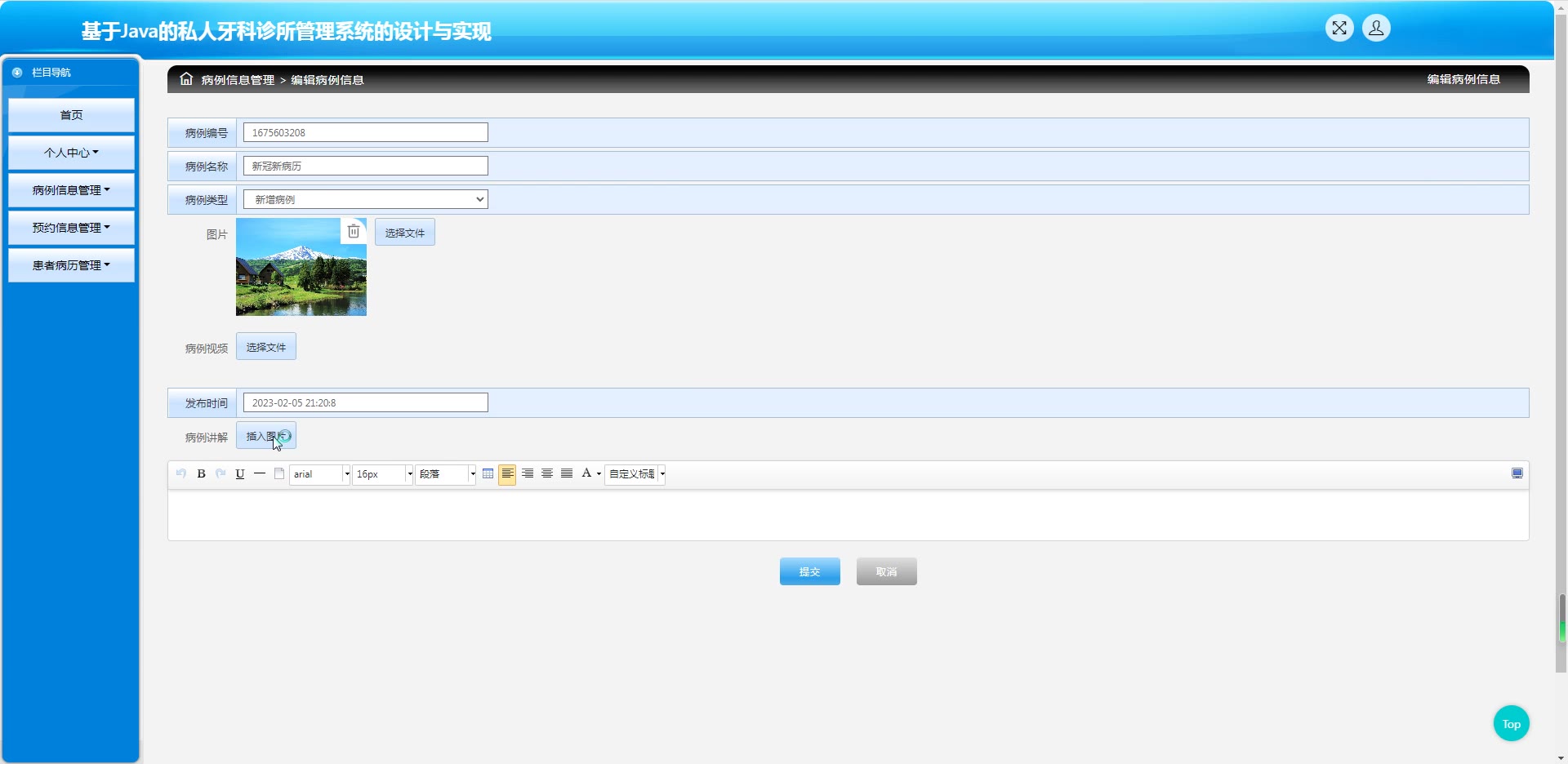Viewport: 1568px width, 764px height.
Task: Focus the 发布时间 date input field
Action: (x=366, y=402)
